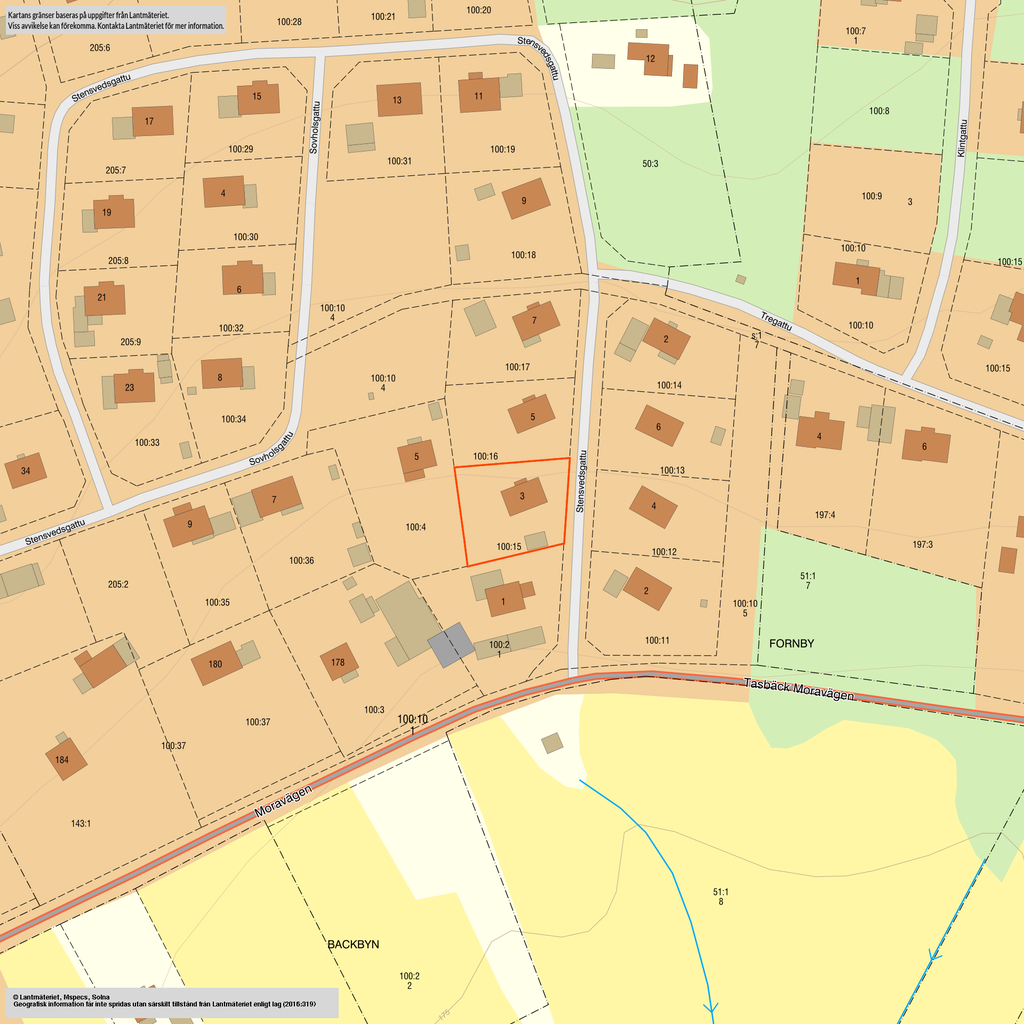The image size is (1024, 1024).
Task: Click building 3 inside the red-outlined parcel
Action: (522, 496)
